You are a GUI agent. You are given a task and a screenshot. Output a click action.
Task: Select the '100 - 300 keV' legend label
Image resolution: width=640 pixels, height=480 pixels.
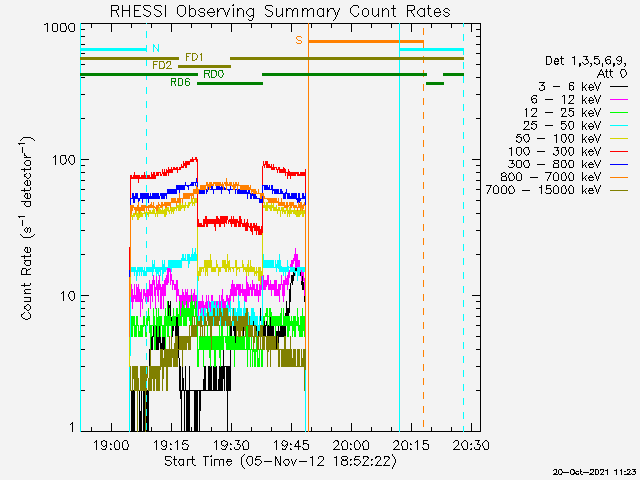tap(555, 151)
